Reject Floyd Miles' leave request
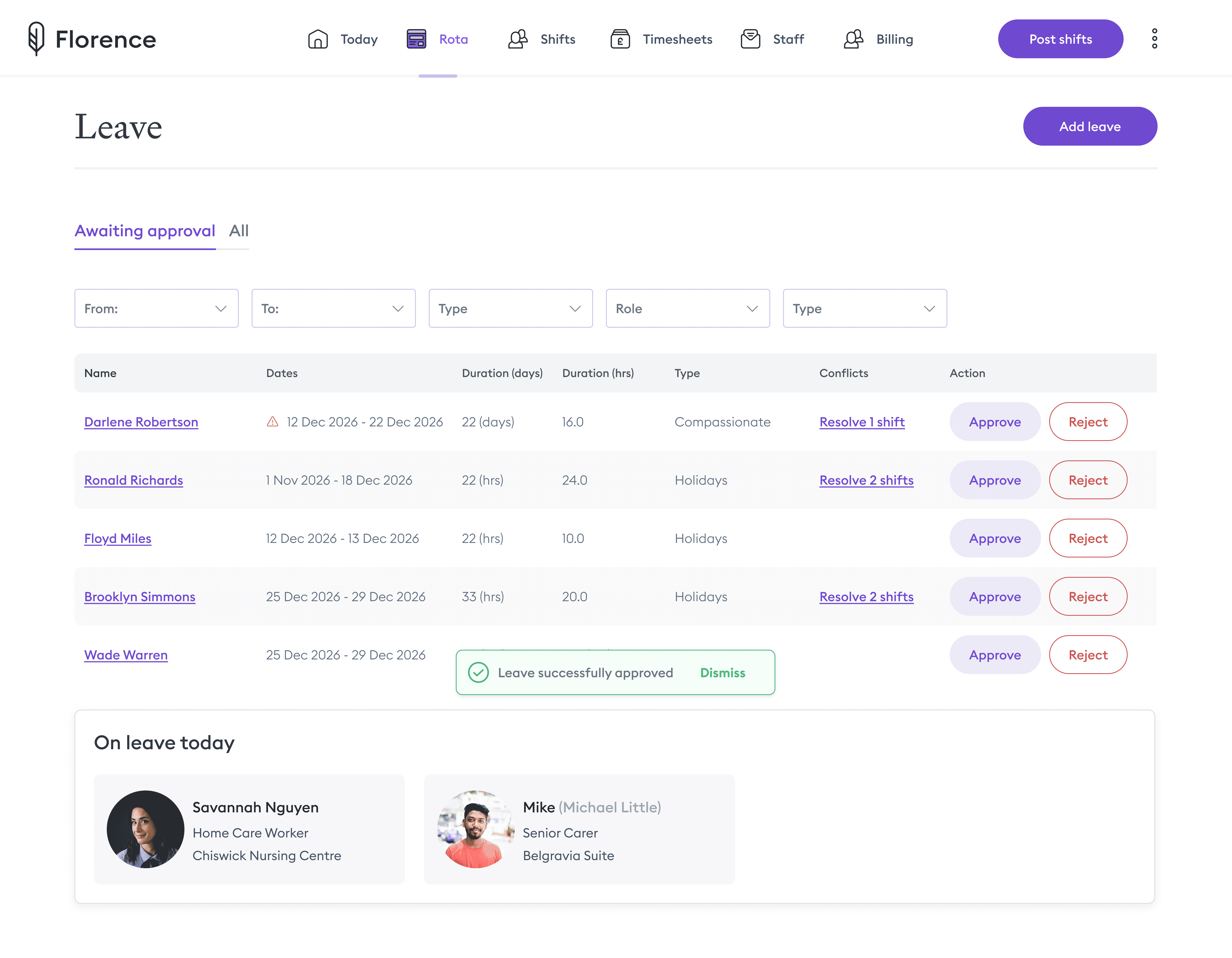Image resolution: width=1232 pixels, height=958 pixels. (x=1088, y=538)
